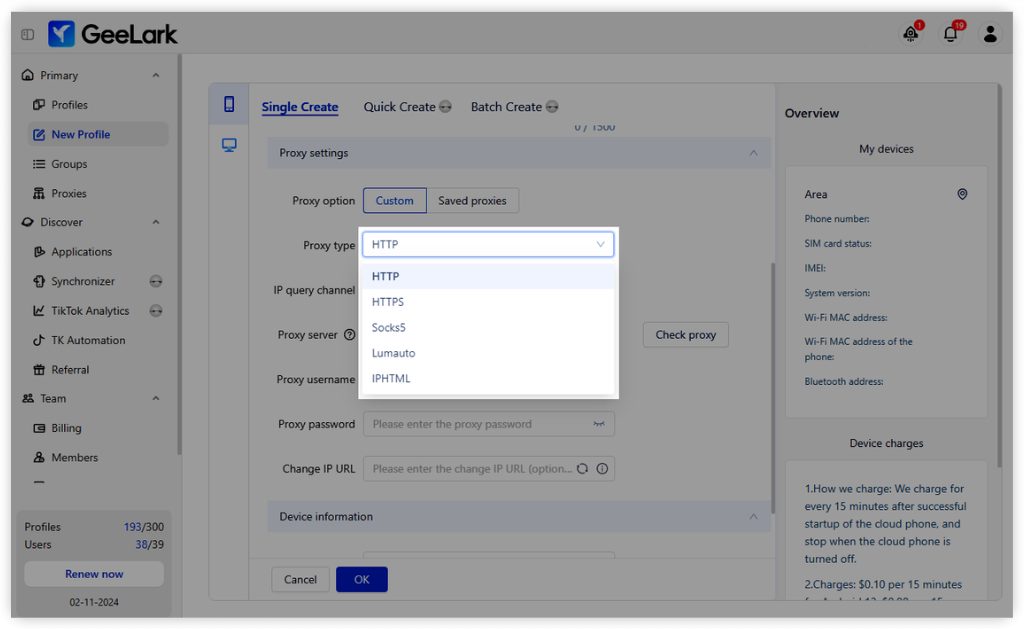Click the Check proxy button
The image size is (1024, 630).
[x=686, y=335]
